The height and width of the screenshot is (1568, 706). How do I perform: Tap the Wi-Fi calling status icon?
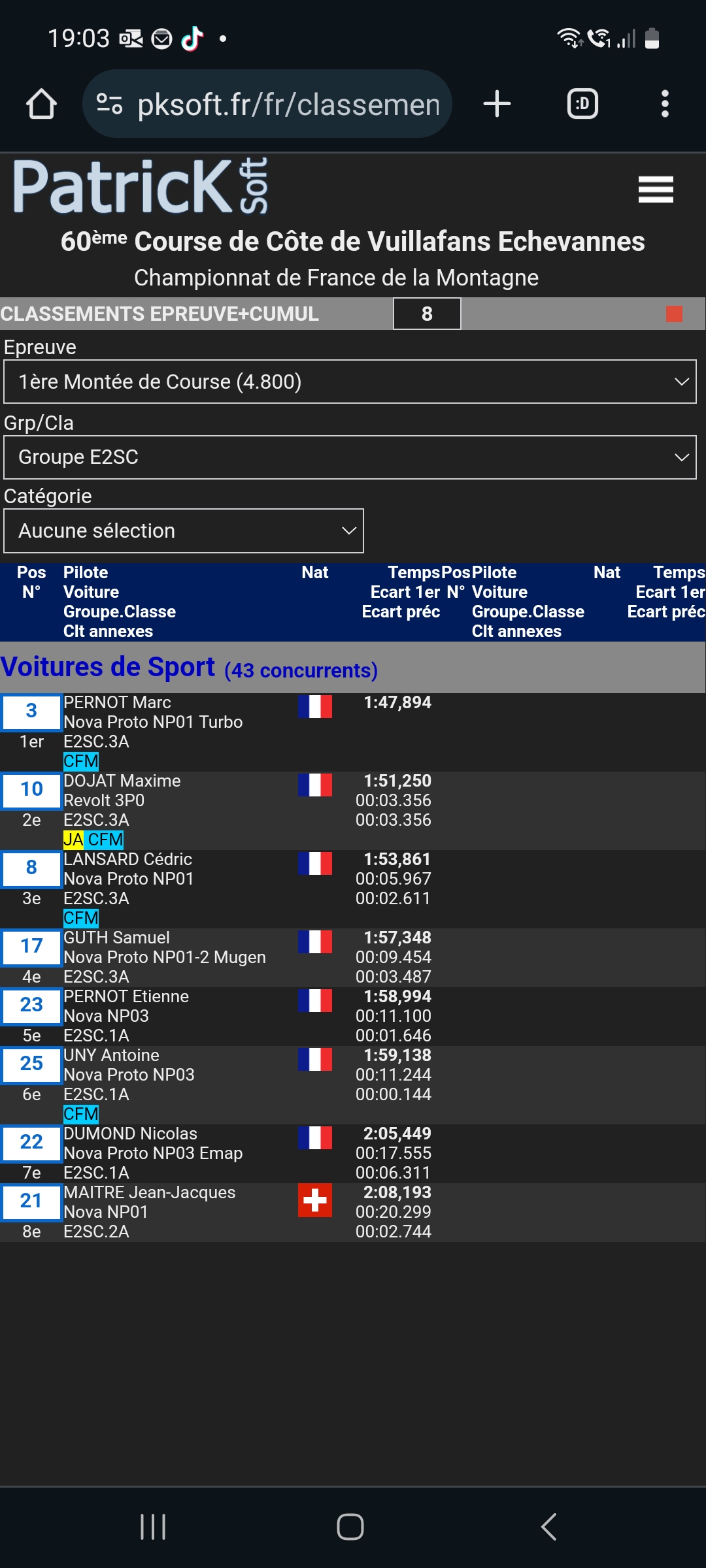coord(599,39)
